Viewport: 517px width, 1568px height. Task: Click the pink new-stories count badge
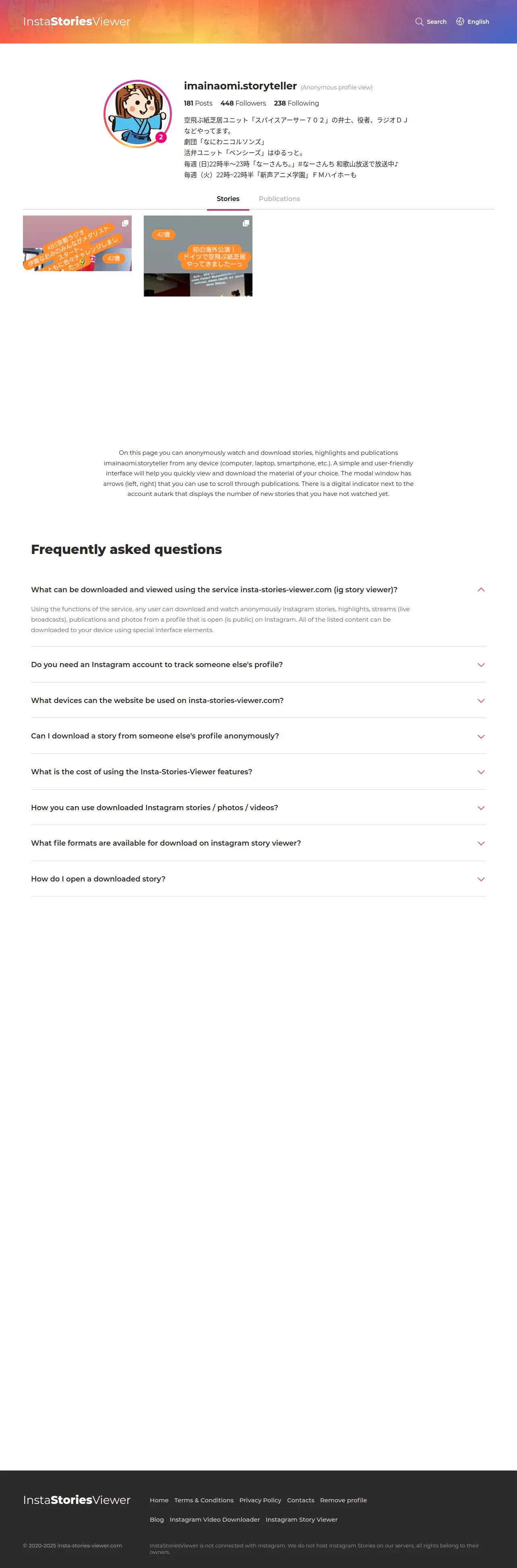pos(161,137)
